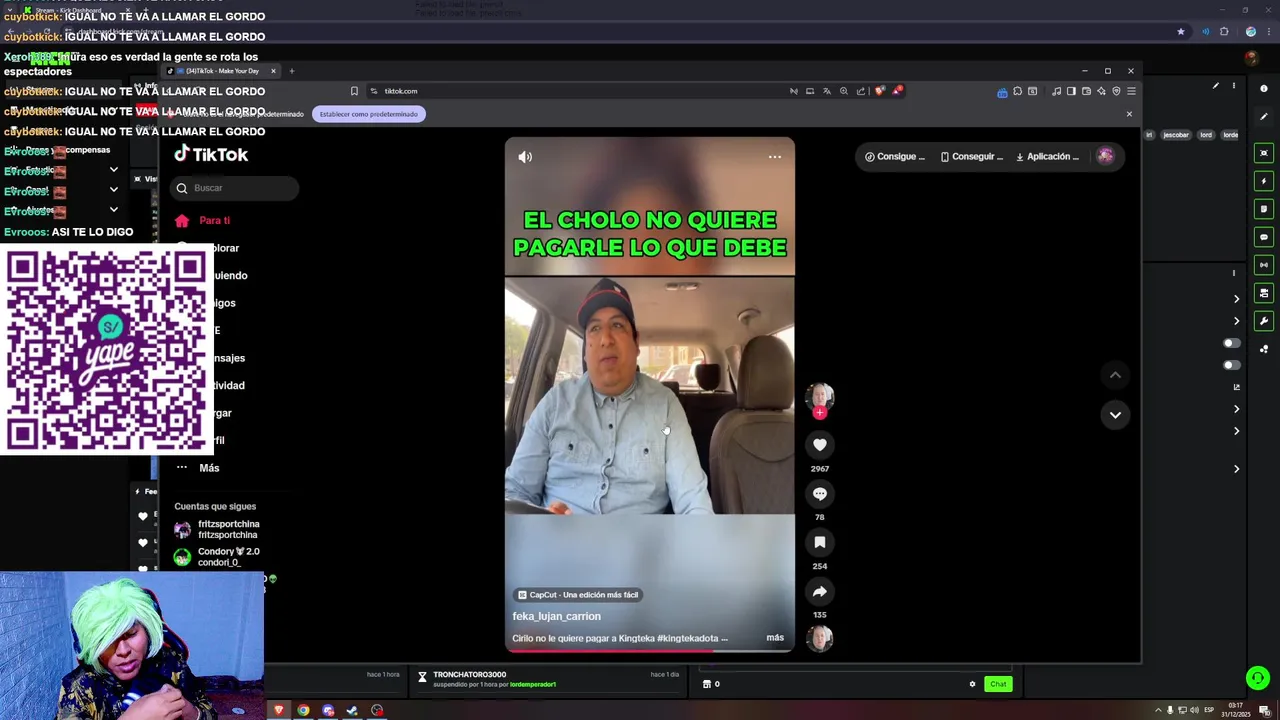Open the Brave Rewards triangle icon
This screenshot has width=1280, height=720.
[897, 91]
